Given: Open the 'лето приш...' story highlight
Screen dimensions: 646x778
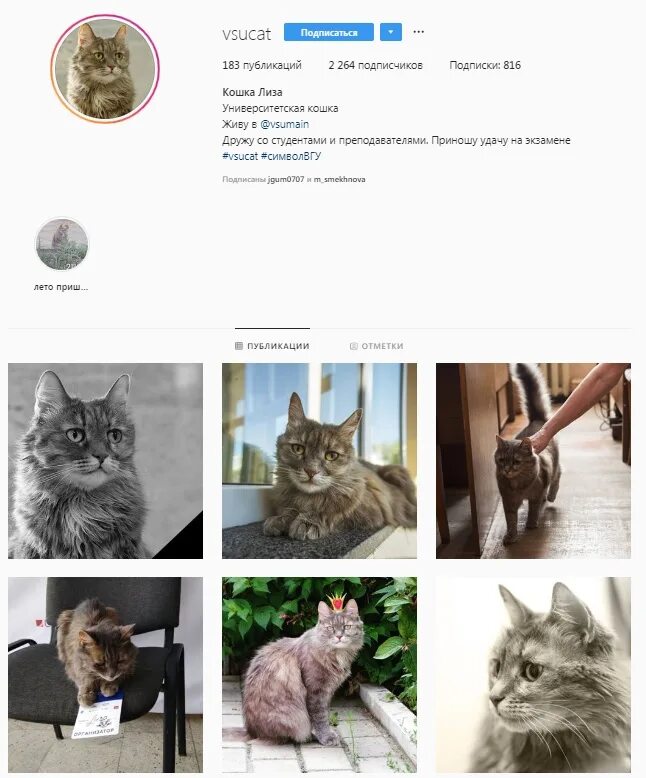Looking at the screenshot, I should (62, 244).
